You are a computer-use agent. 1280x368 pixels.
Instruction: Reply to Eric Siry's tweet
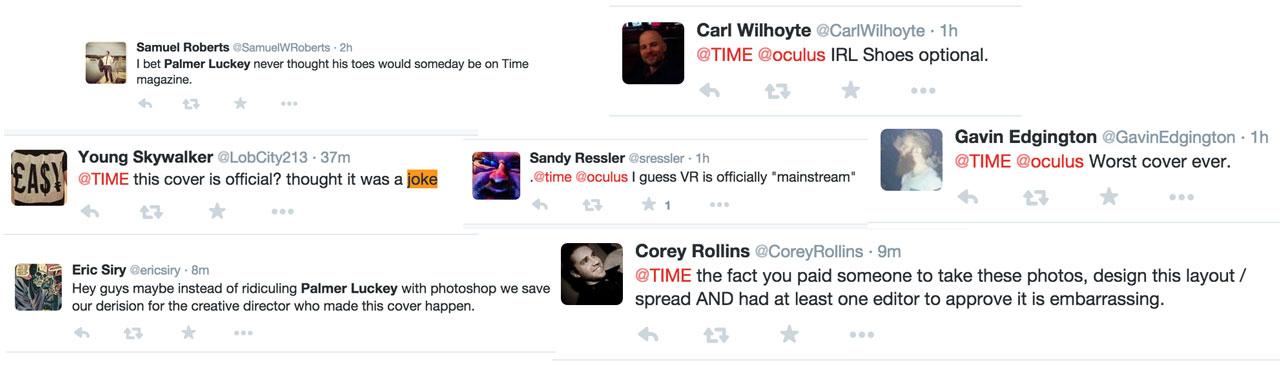pos(82,333)
